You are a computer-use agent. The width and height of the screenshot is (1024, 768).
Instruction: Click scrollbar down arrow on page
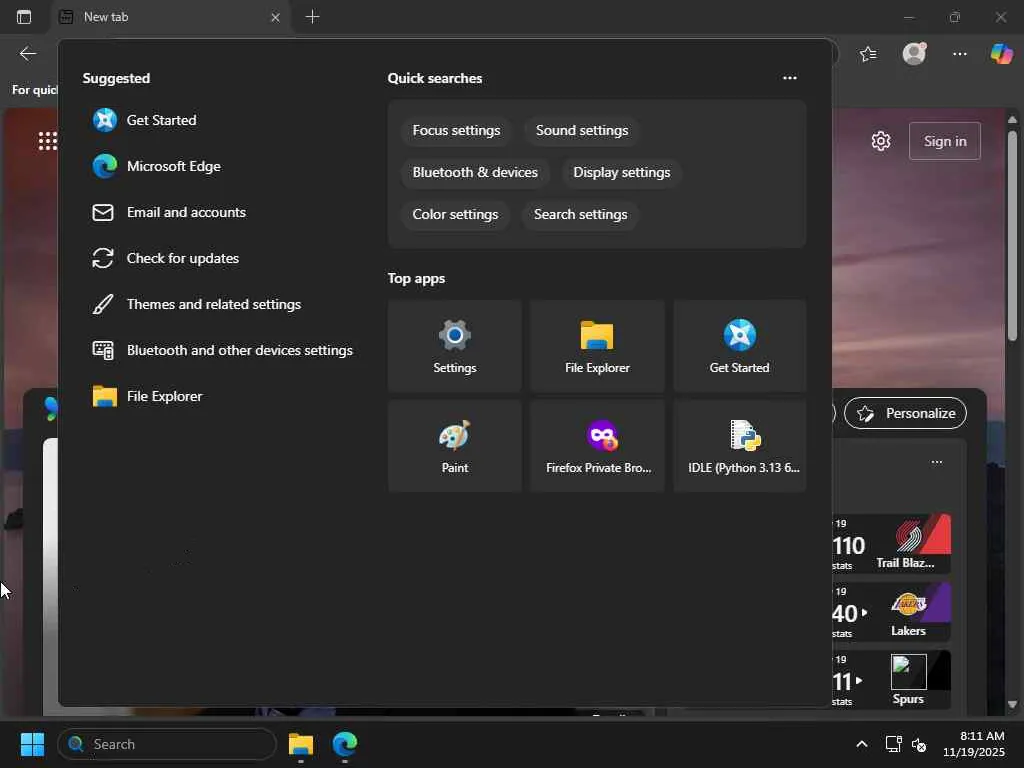pos(1012,705)
